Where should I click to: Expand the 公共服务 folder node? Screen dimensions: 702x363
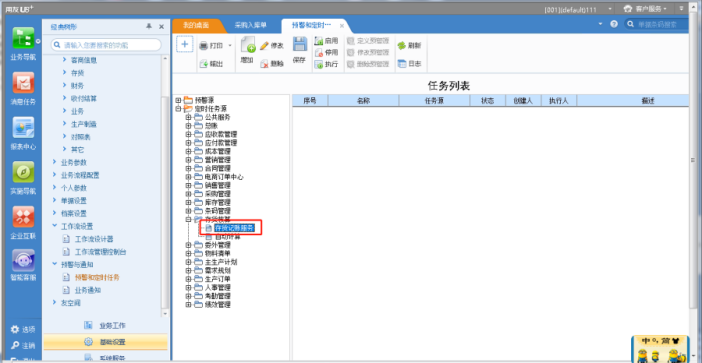188,117
